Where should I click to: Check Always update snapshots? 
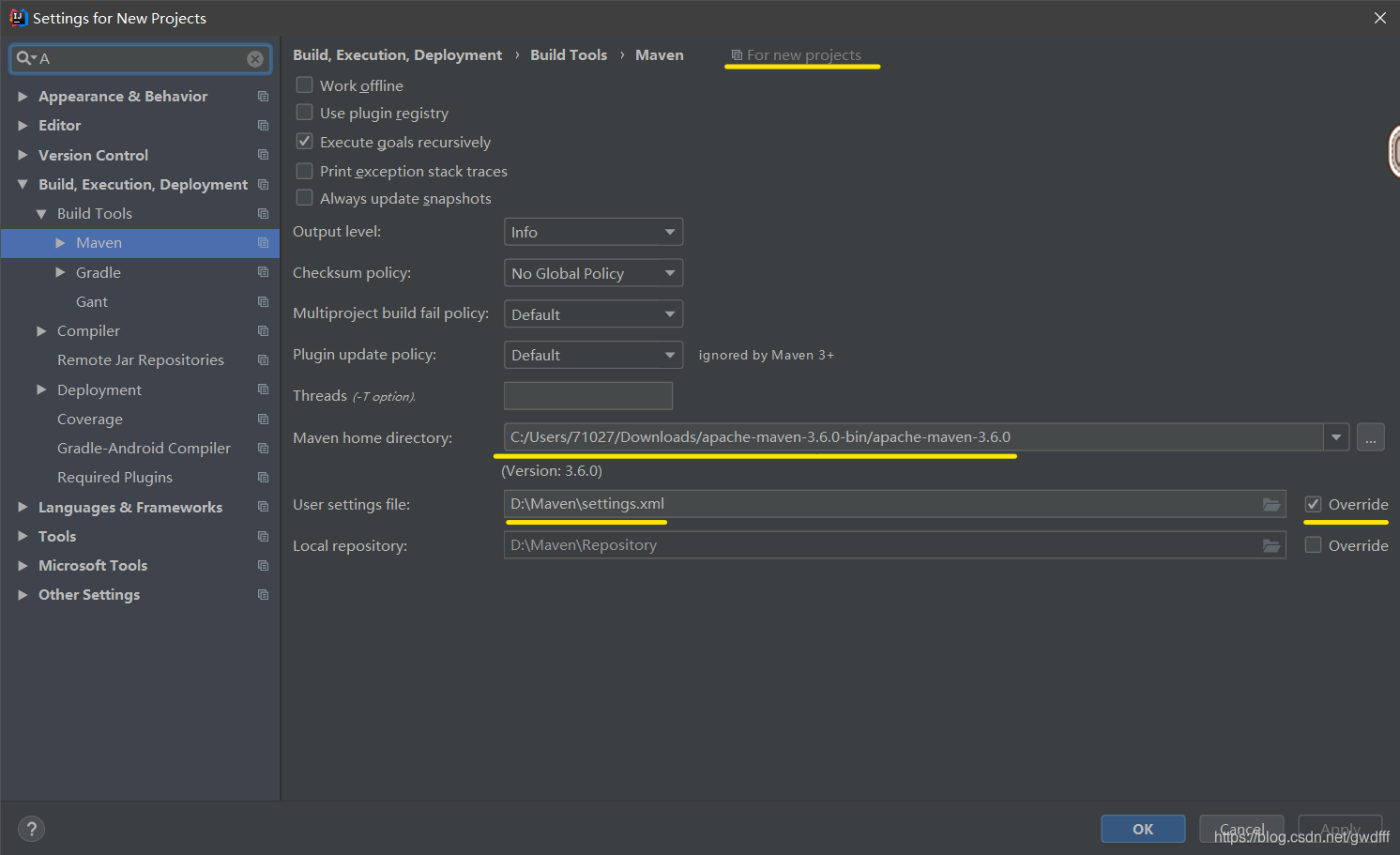pyautogui.click(x=304, y=198)
